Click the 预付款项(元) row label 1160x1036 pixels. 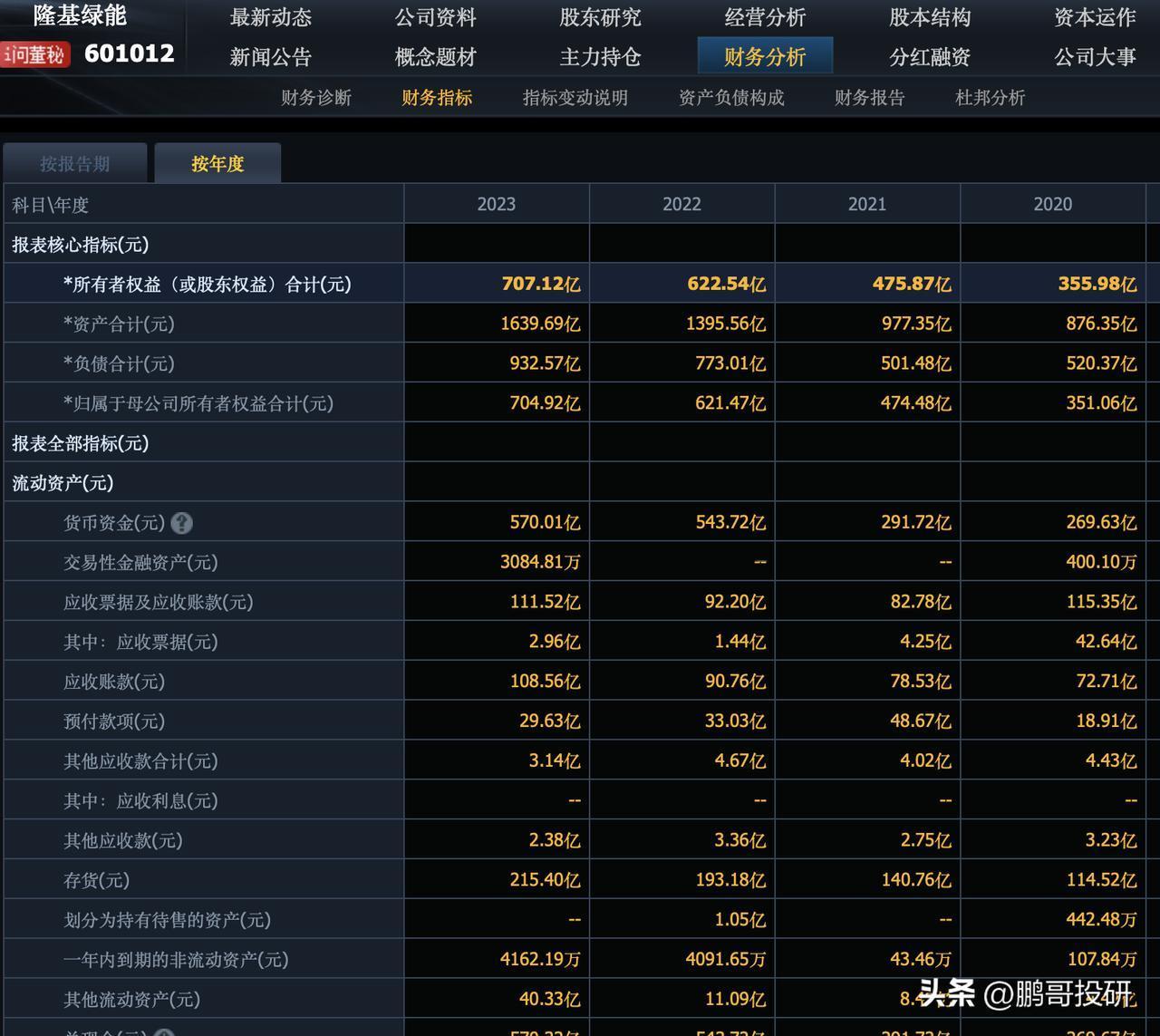pyautogui.click(x=114, y=721)
